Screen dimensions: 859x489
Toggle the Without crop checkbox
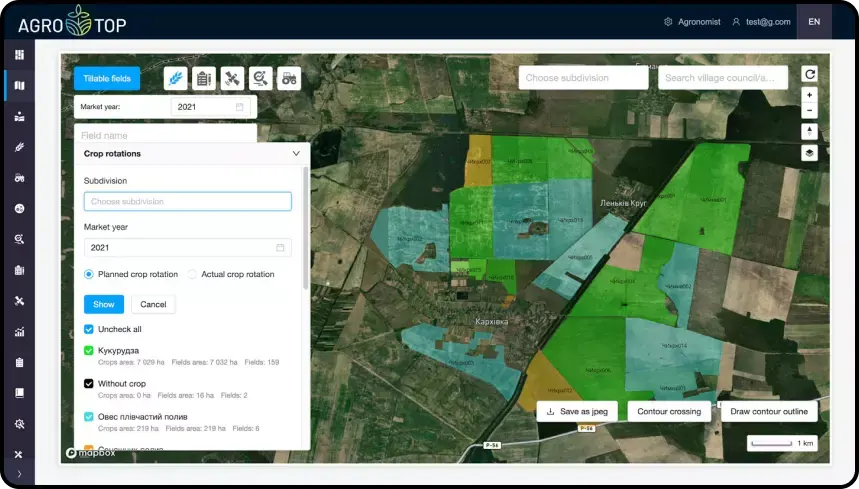coord(89,383)
